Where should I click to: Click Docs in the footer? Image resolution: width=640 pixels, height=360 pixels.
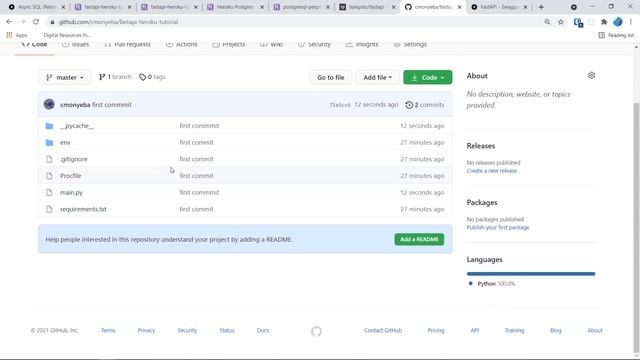263,331
